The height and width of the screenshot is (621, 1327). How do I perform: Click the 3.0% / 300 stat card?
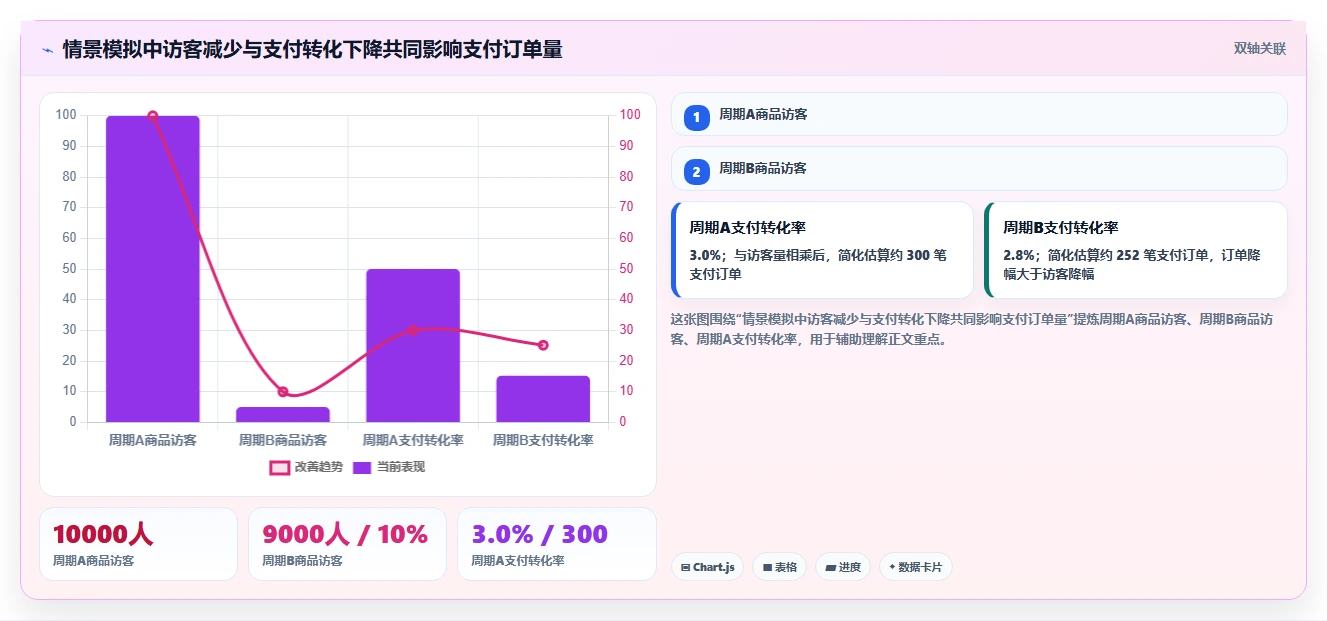pyautogui.click(x=556, y=544)
